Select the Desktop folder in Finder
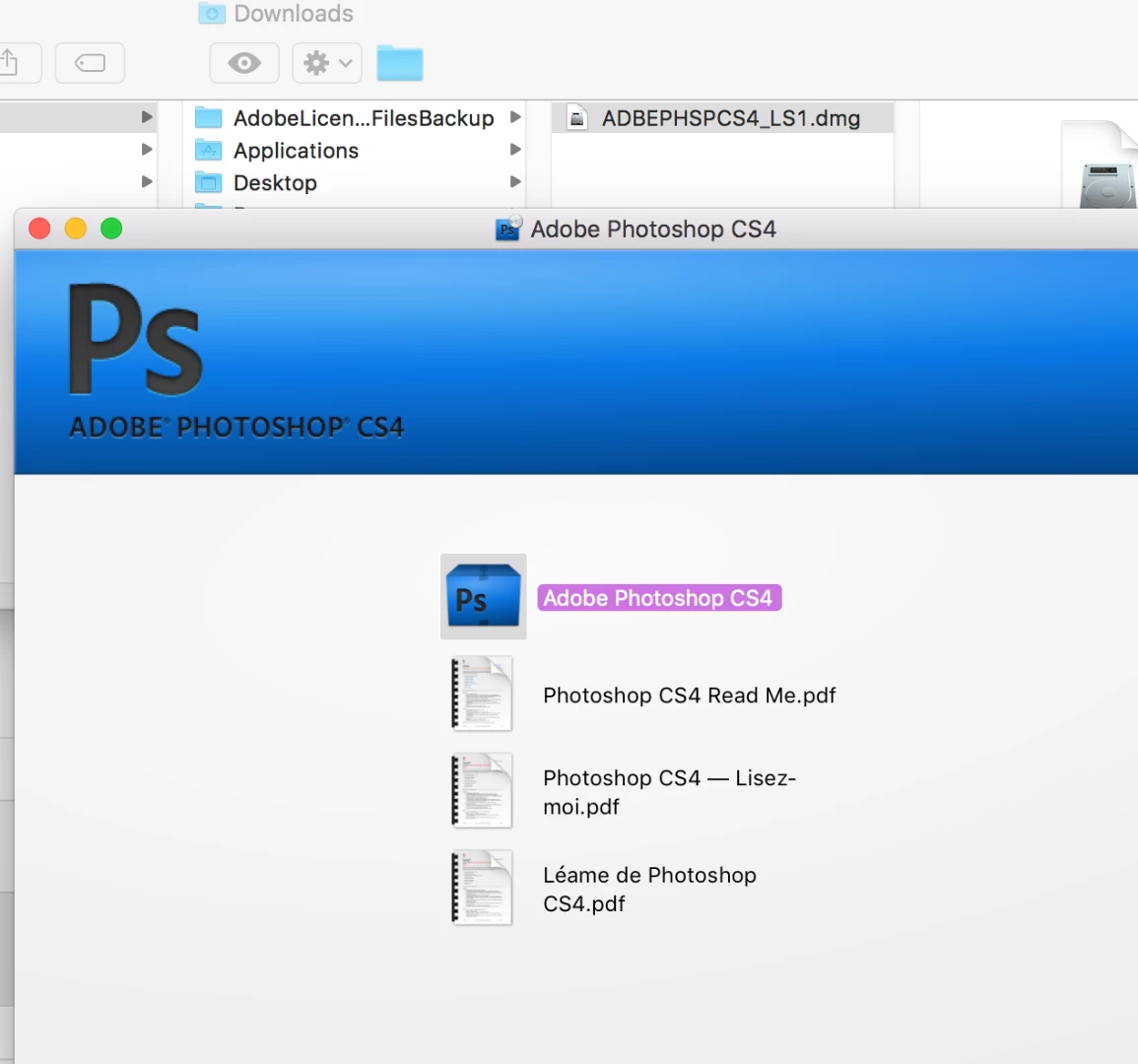The width and height of the screenshot is (1138, 1064). point(355,182)
